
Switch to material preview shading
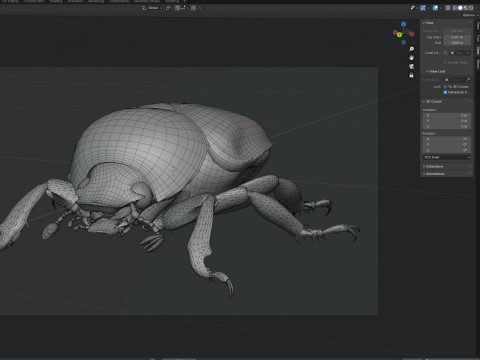[466, 8]
